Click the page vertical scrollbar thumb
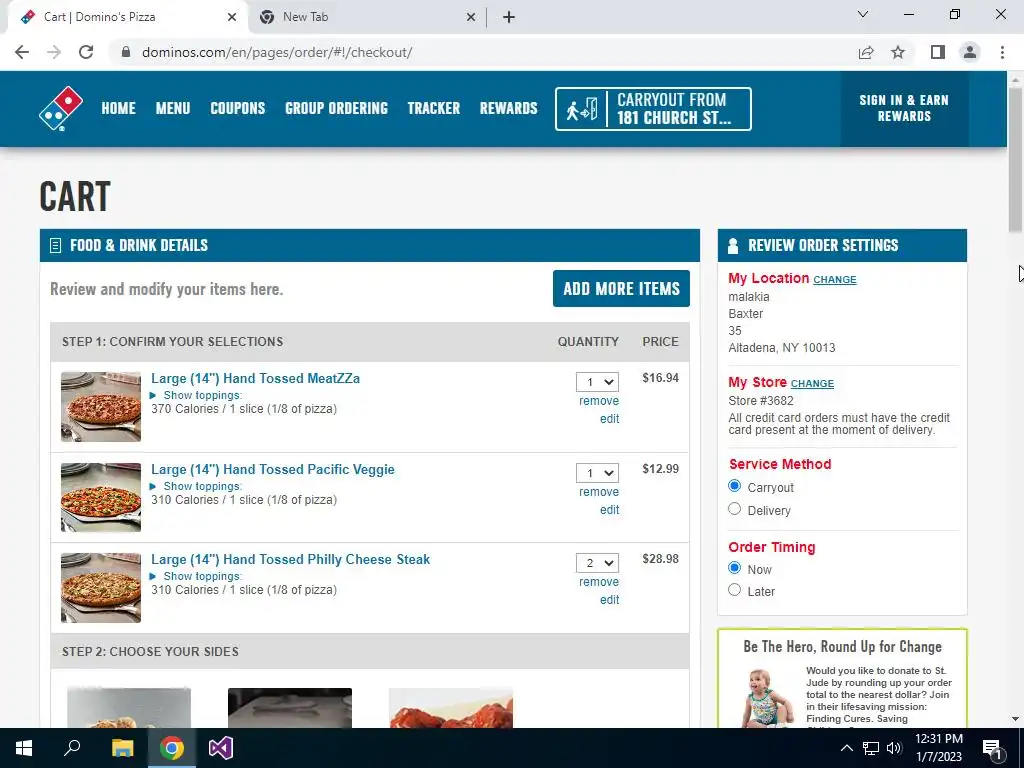This screenshot has height=768, width=1024. coord(1015,160)
